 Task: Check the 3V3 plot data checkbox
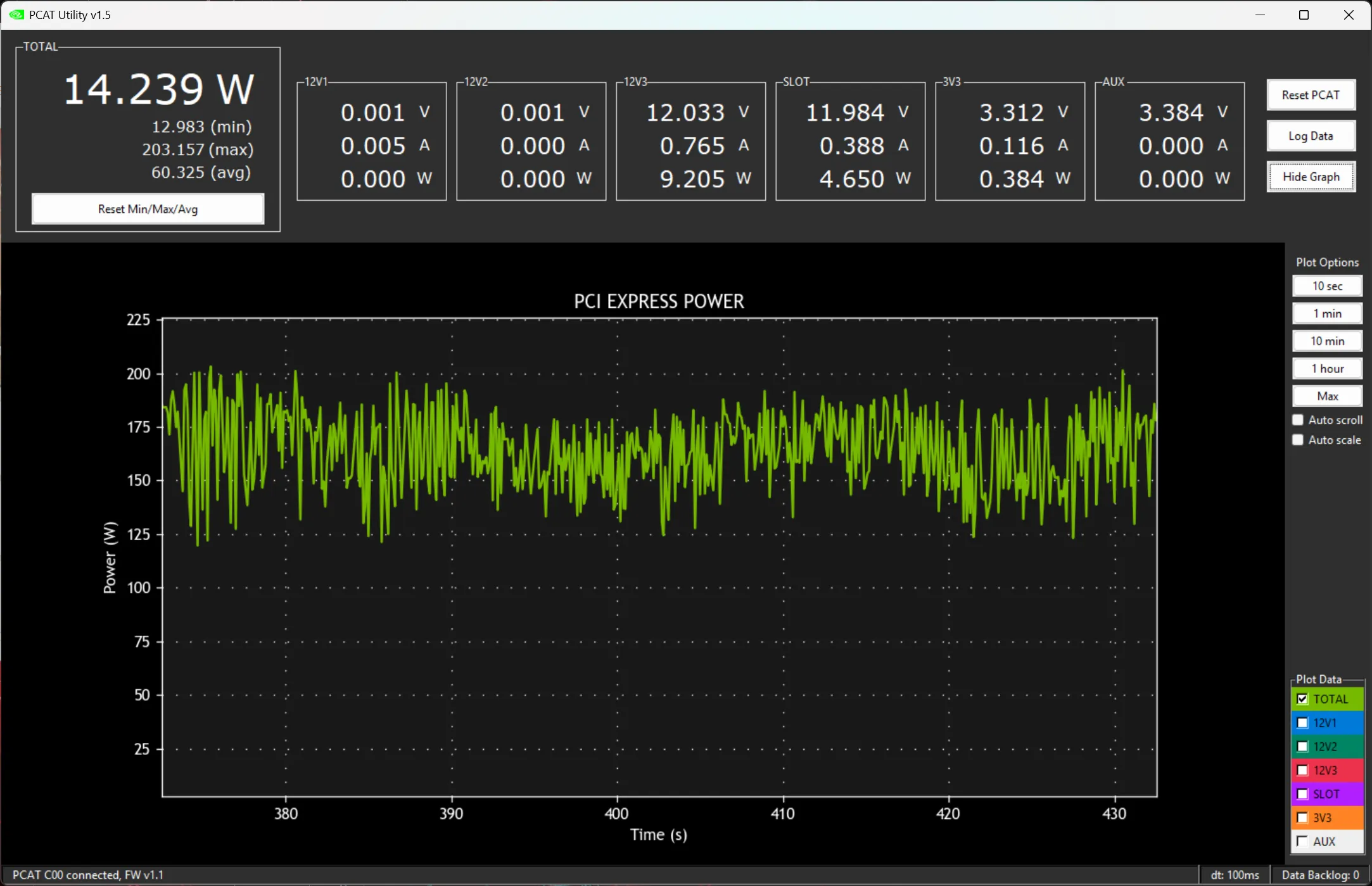click(1302, 818)
